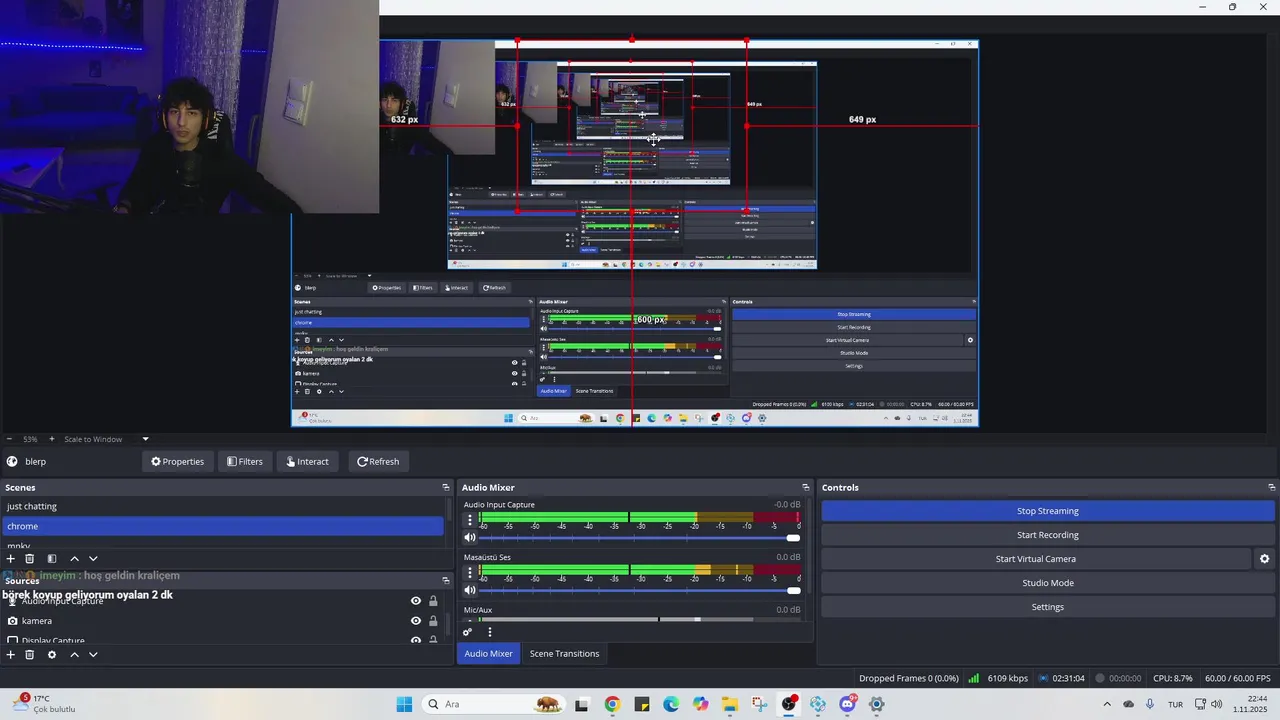Remove the selected scene with trash icon

pos(30,559)
